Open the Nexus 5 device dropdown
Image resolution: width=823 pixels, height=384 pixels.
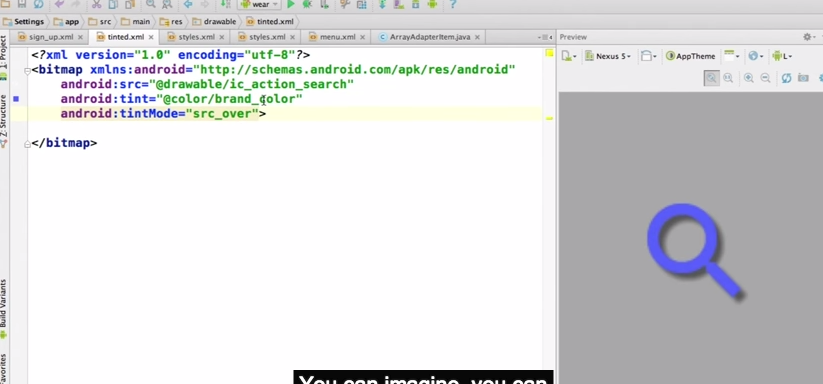[x=608, y=56]
